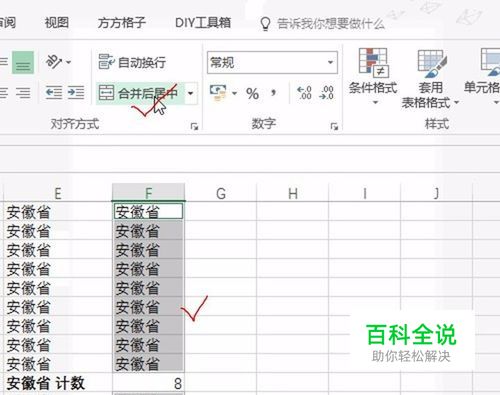This screenshot has width=500, height=395.
Task: Toggle 自动换行 wrap text
Action: (x=132, y=62)
